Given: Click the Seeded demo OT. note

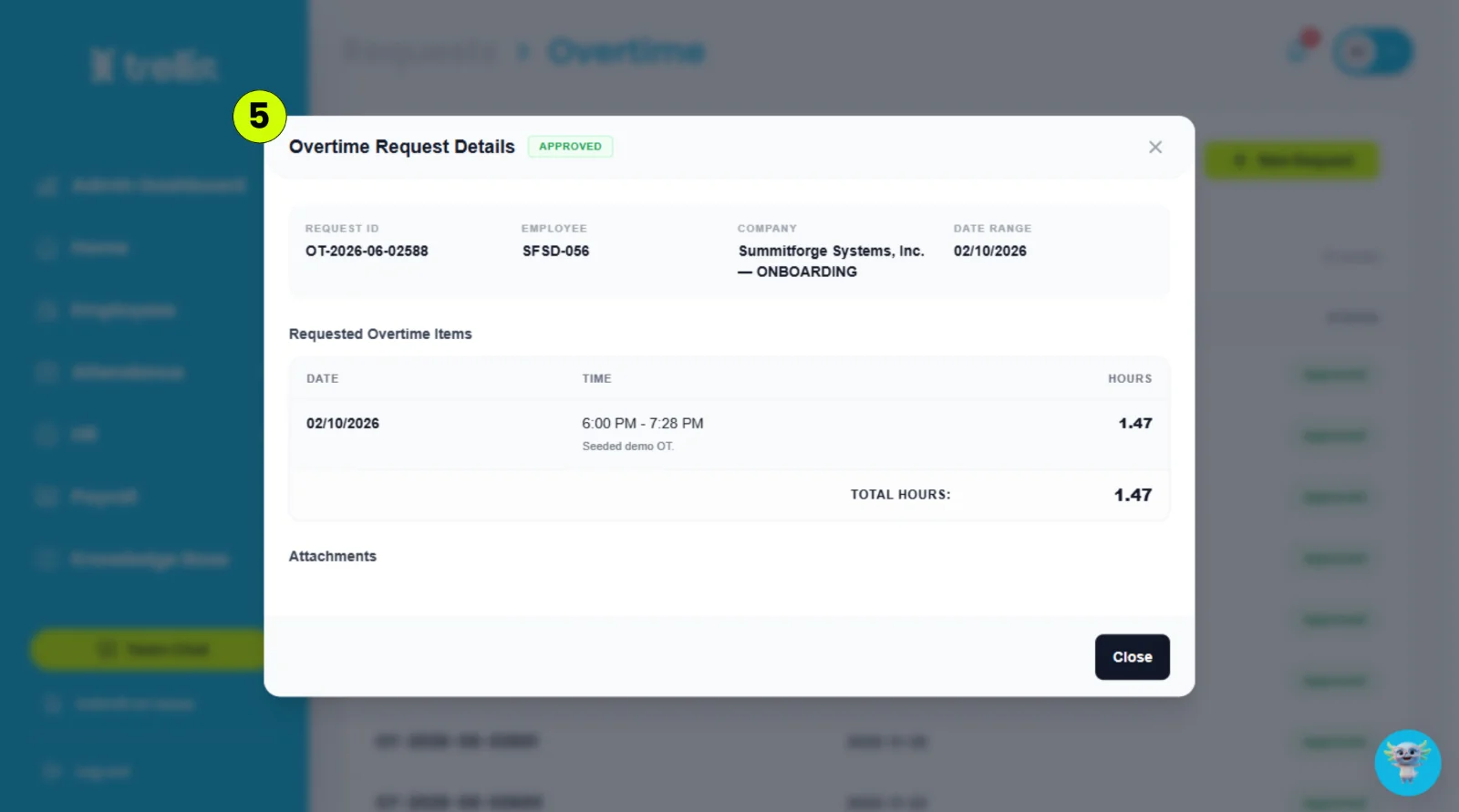Looking at the screenshot, I should (x=628, y=446).
